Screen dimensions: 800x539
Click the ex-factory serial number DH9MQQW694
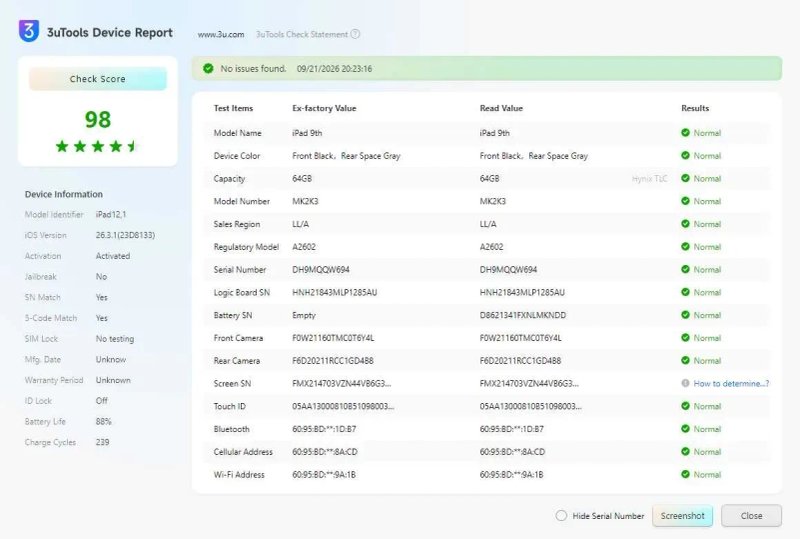[x=320, y=270]
